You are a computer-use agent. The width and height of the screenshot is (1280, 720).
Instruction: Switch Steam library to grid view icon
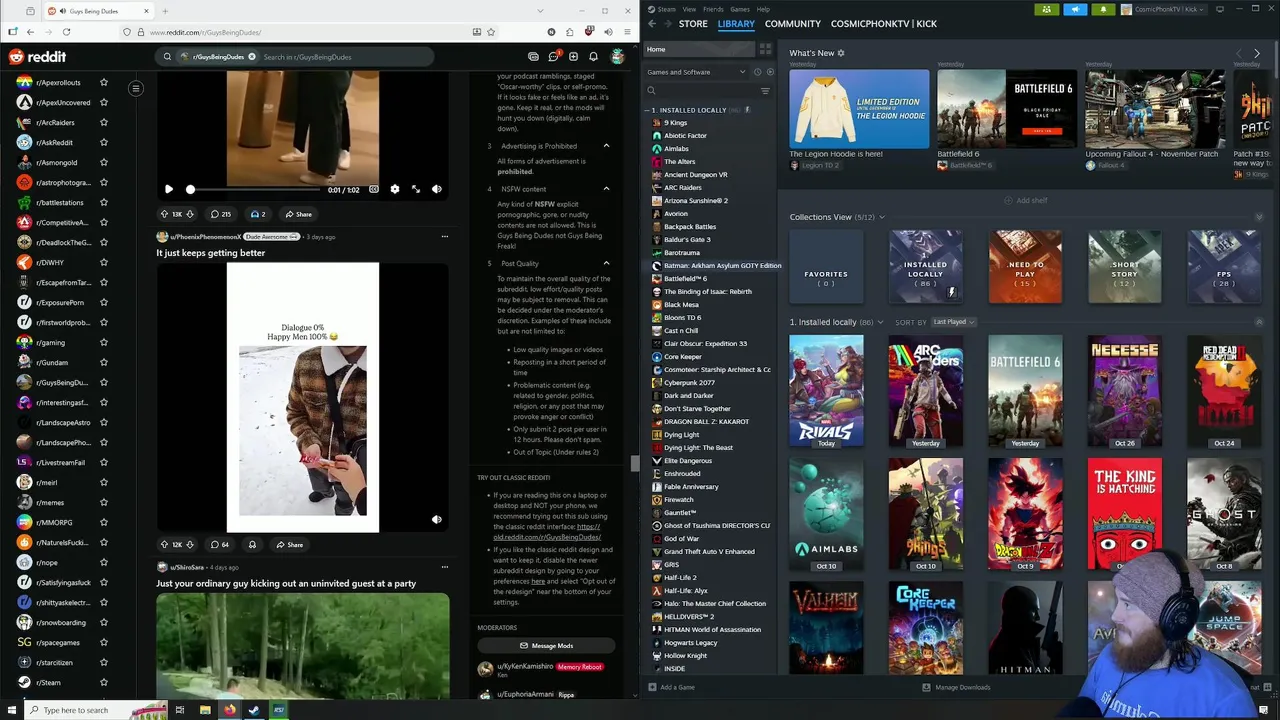(765, 49)
